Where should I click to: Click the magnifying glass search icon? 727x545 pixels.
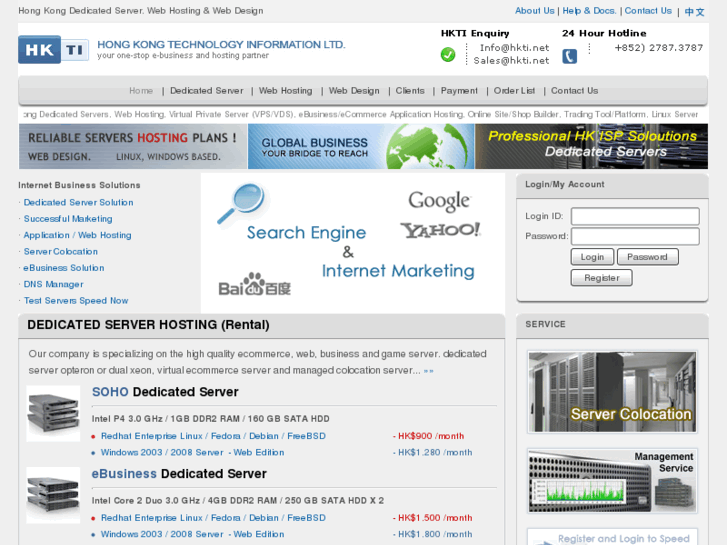(241, 203)
